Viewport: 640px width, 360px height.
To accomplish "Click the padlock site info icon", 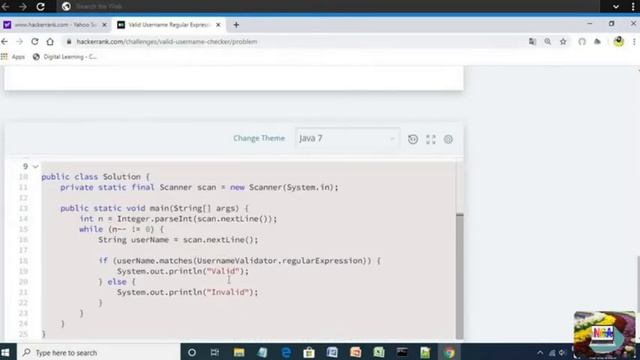I will click(69, 42).
